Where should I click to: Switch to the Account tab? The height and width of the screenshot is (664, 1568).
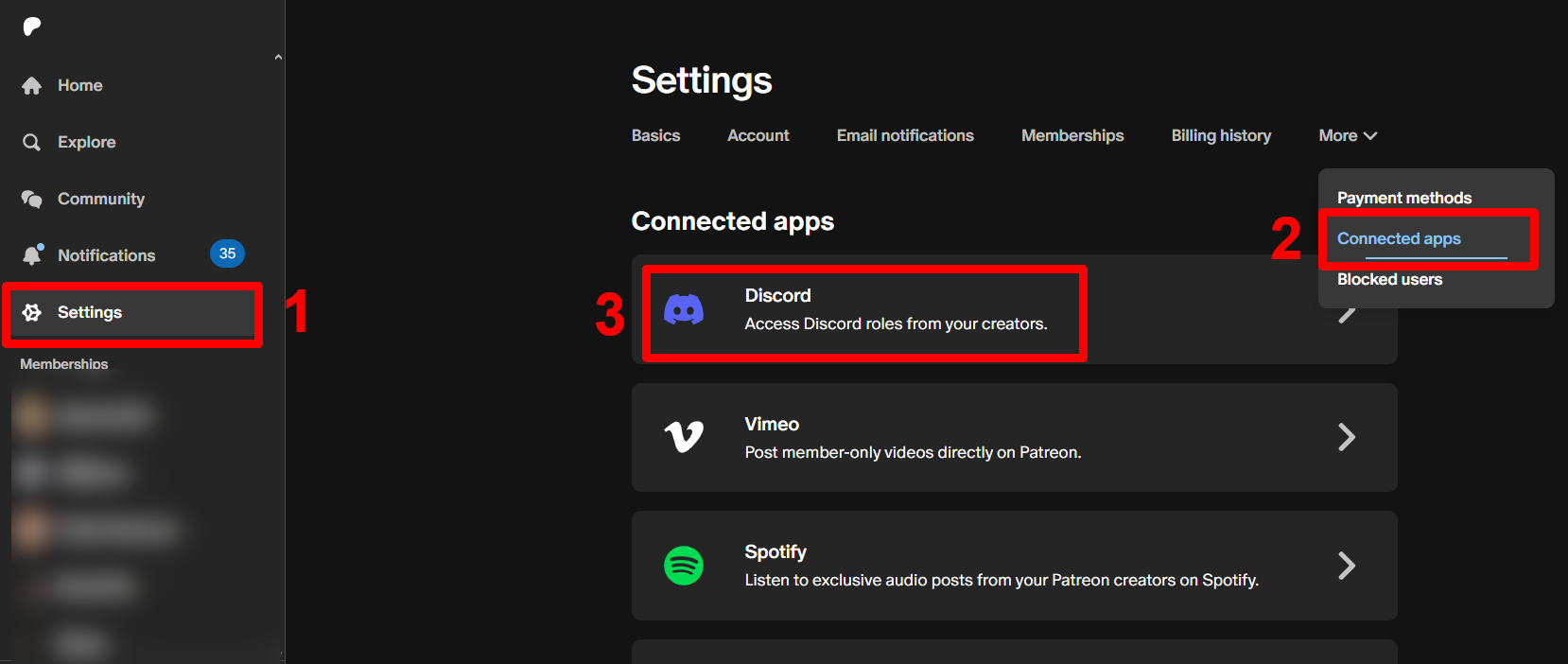[758, 136]
